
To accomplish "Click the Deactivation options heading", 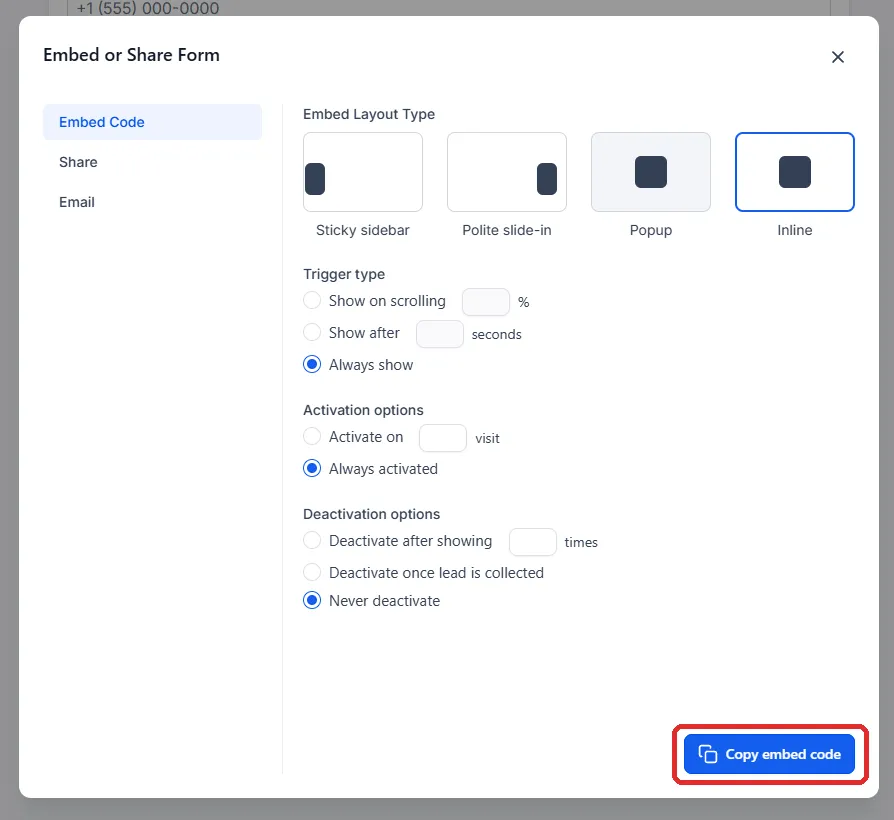I will tap(371, 514).
